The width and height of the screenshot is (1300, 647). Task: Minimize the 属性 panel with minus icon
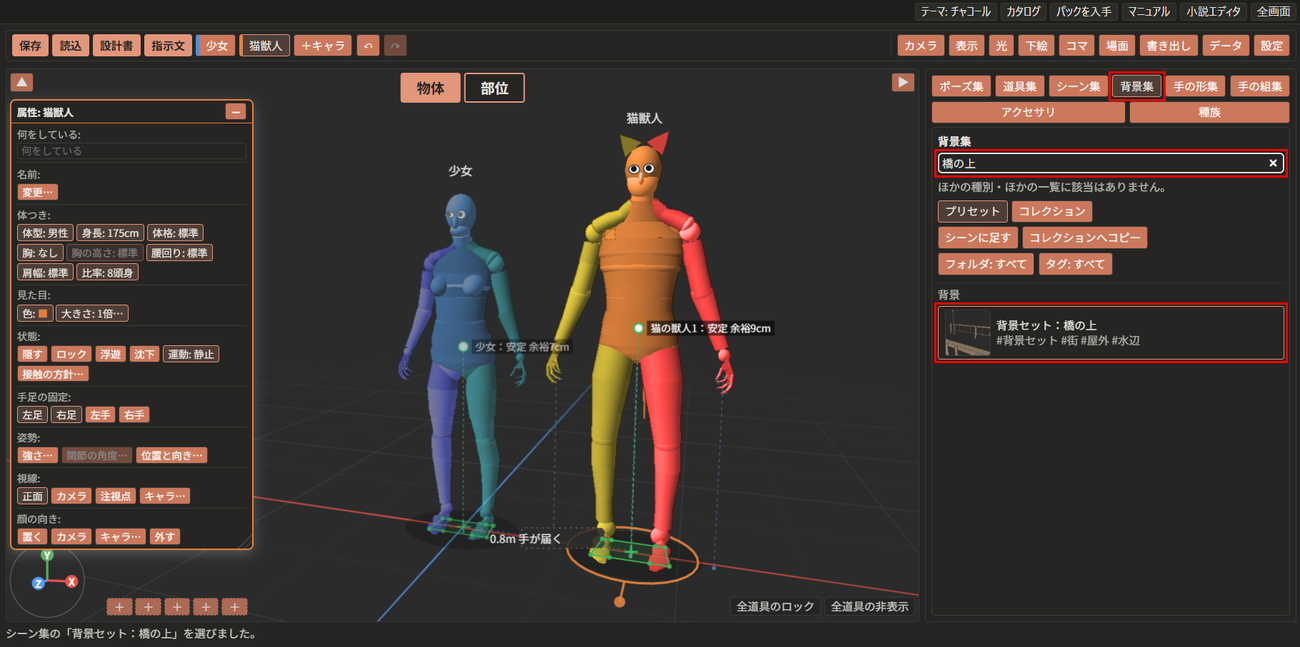point(236,112)
